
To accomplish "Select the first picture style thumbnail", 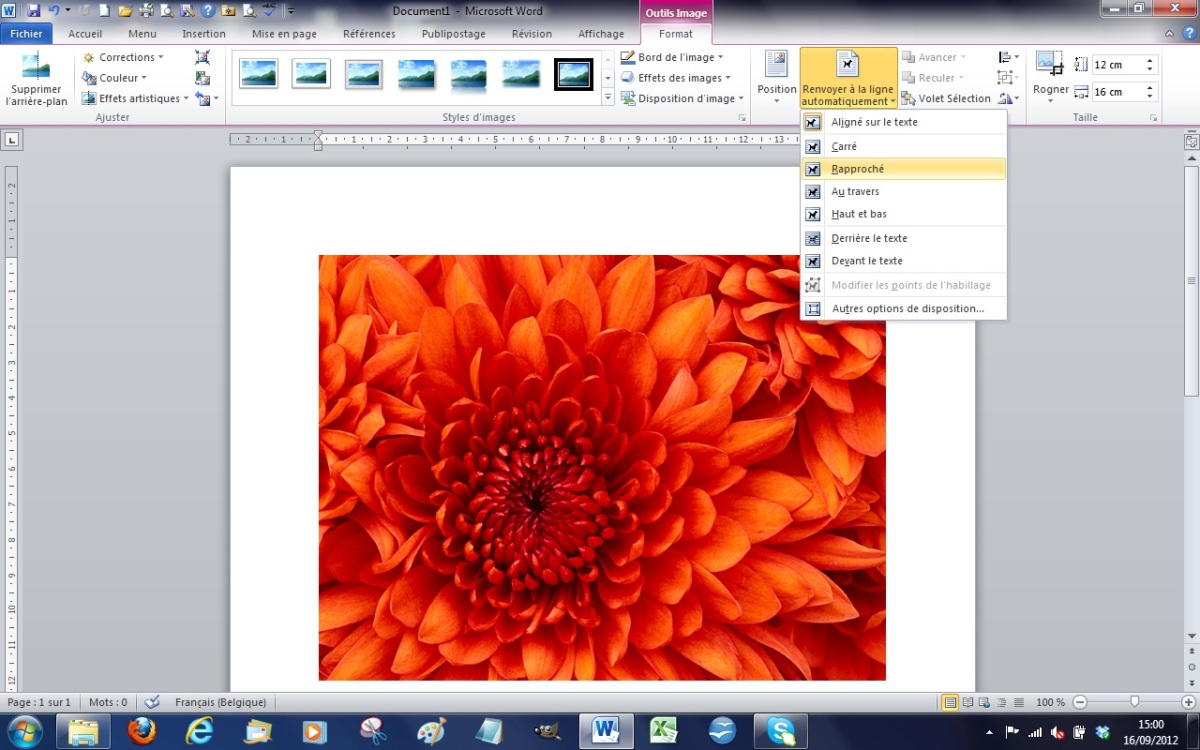I will 259,74.
